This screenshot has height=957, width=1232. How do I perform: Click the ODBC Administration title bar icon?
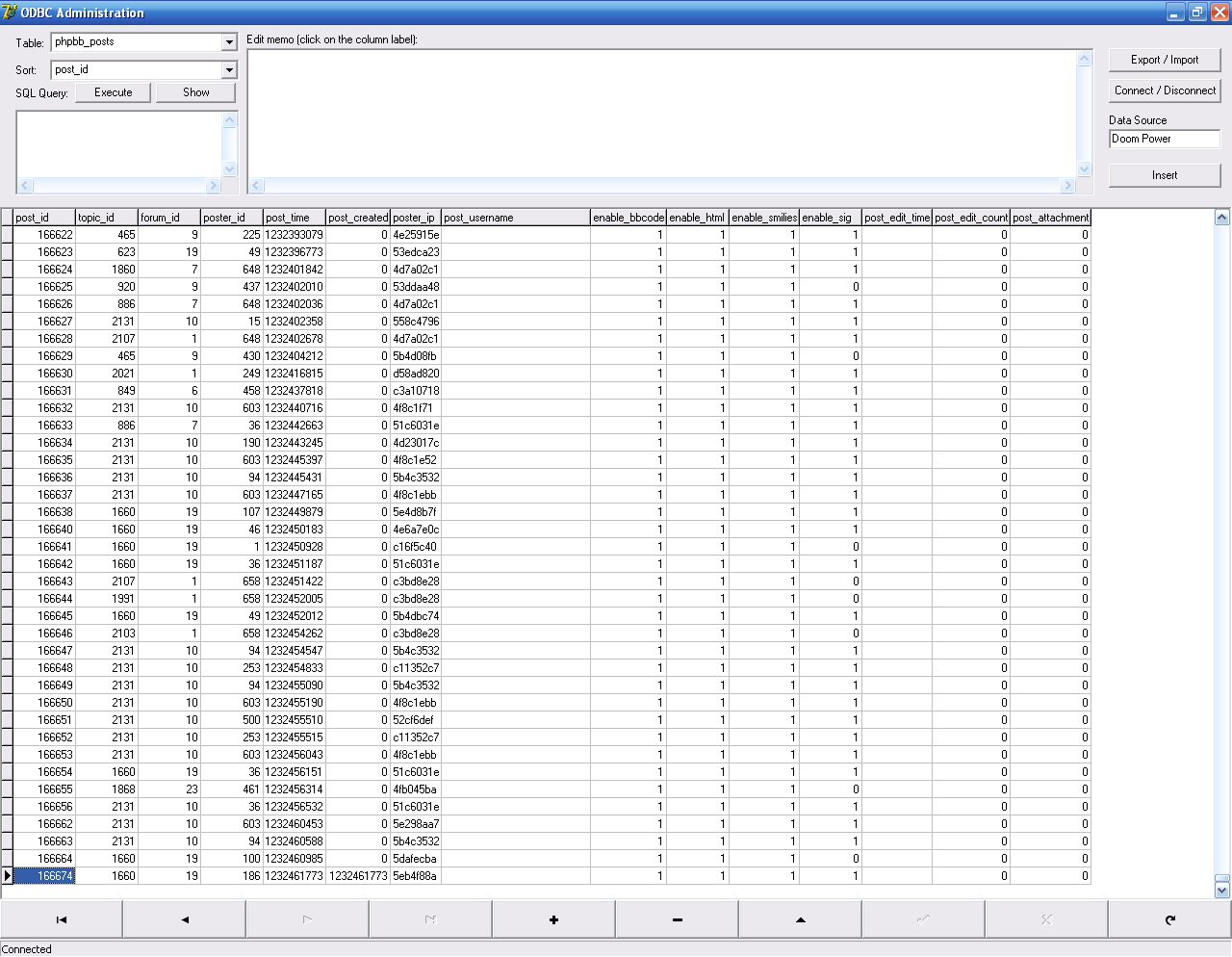[x=10, y=13]
